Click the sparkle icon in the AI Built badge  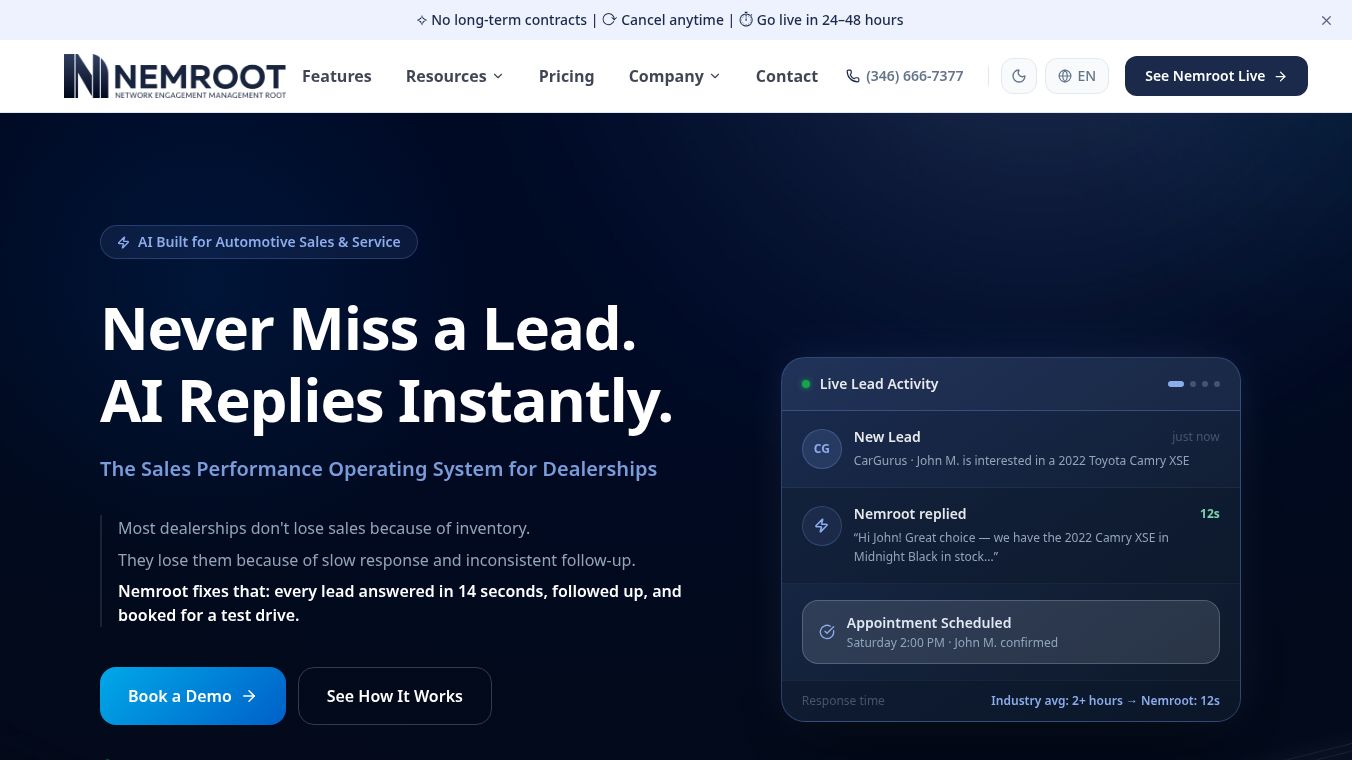pyautogui.click(x=124, y=242)
